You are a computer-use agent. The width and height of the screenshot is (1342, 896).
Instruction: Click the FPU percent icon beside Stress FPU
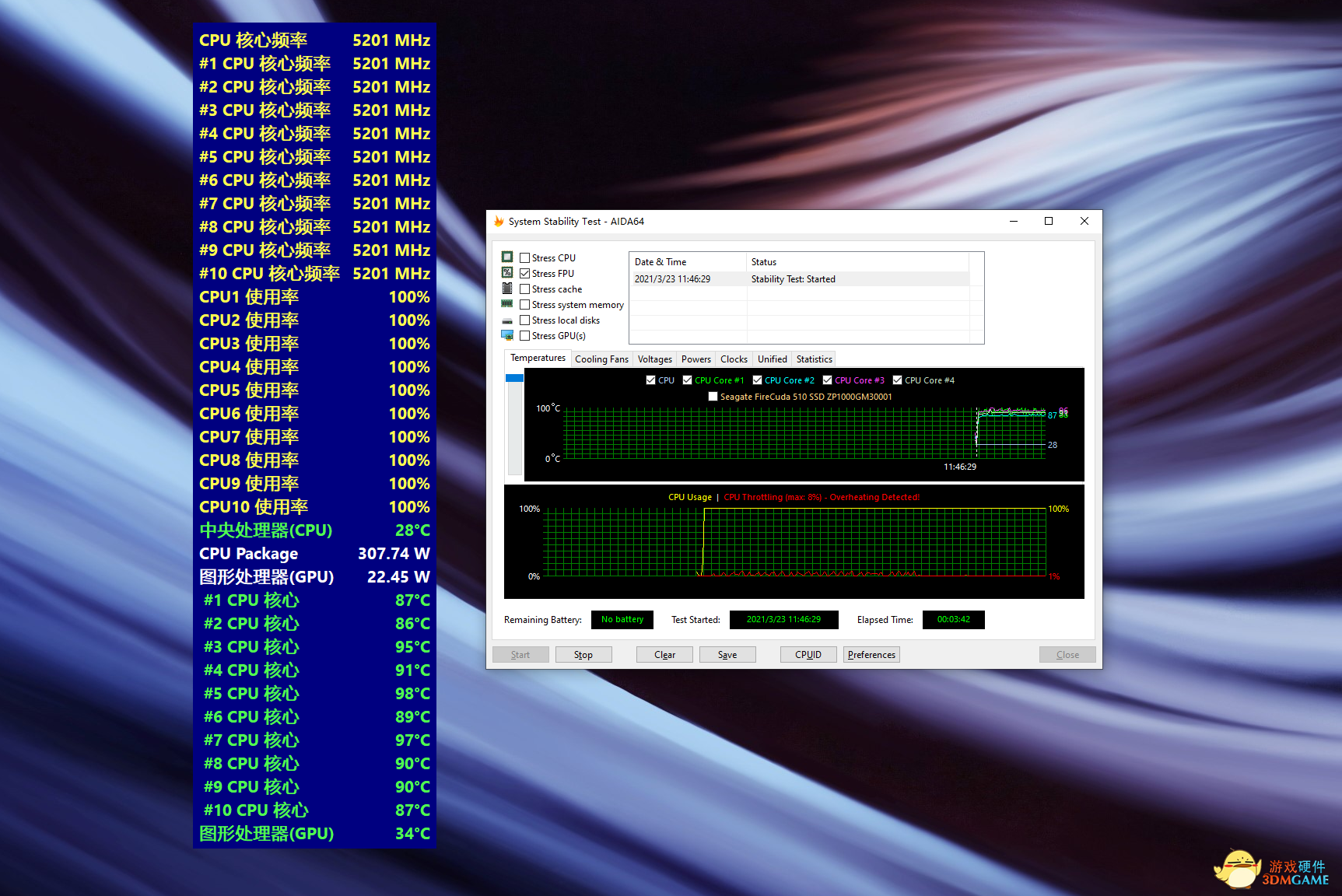click(x=507, y=273)
